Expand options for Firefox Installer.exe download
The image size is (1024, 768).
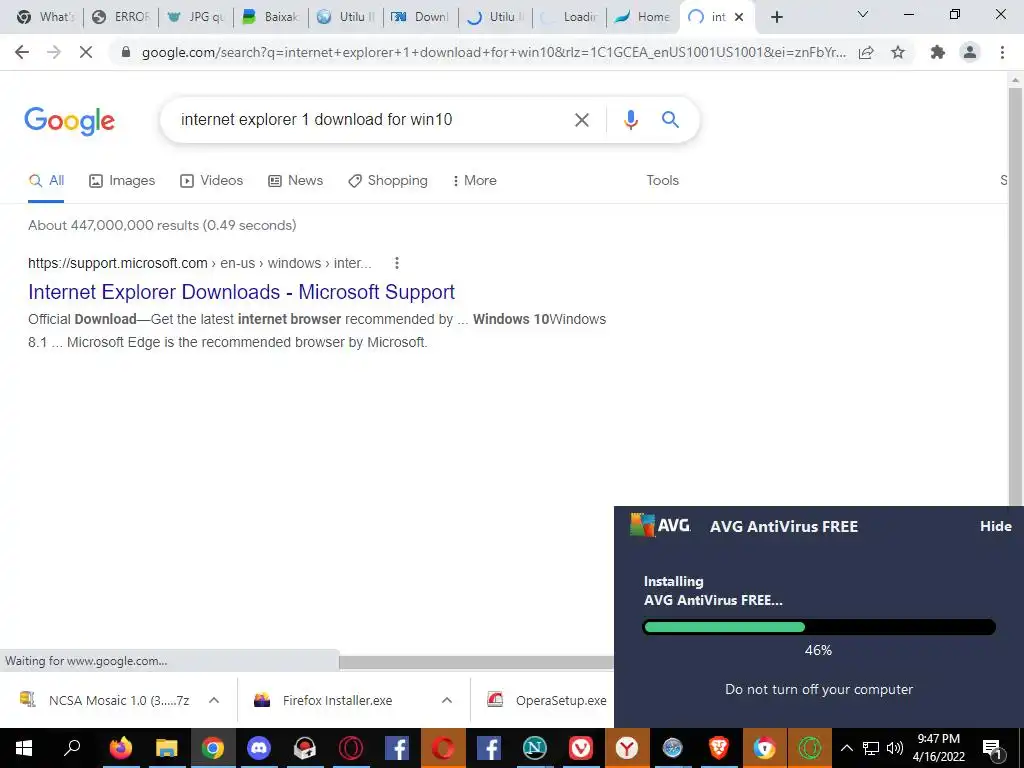(x=447, y=700)
